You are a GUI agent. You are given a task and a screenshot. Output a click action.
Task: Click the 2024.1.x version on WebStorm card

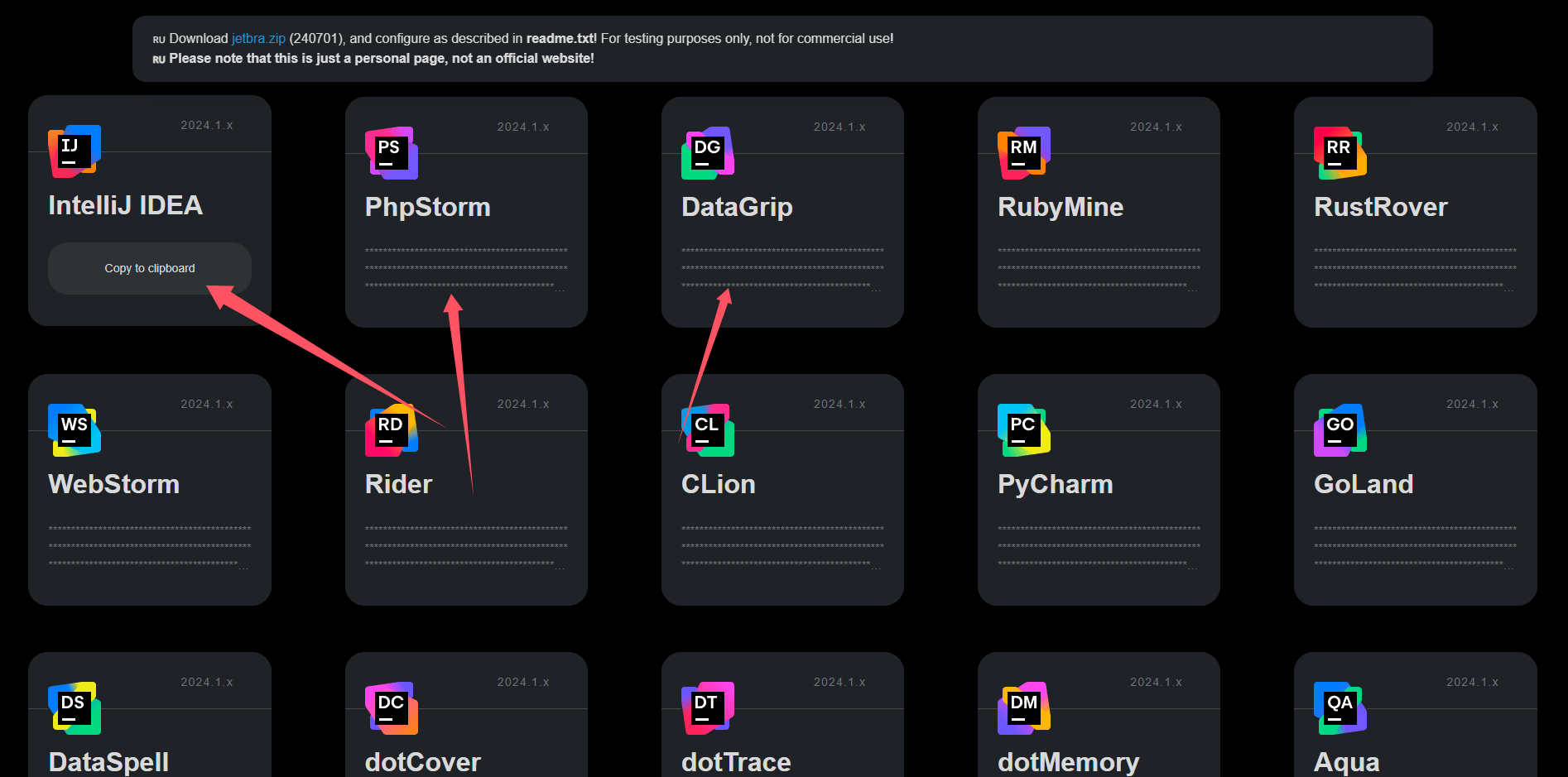pyautogui.click(x=207, y=405)
